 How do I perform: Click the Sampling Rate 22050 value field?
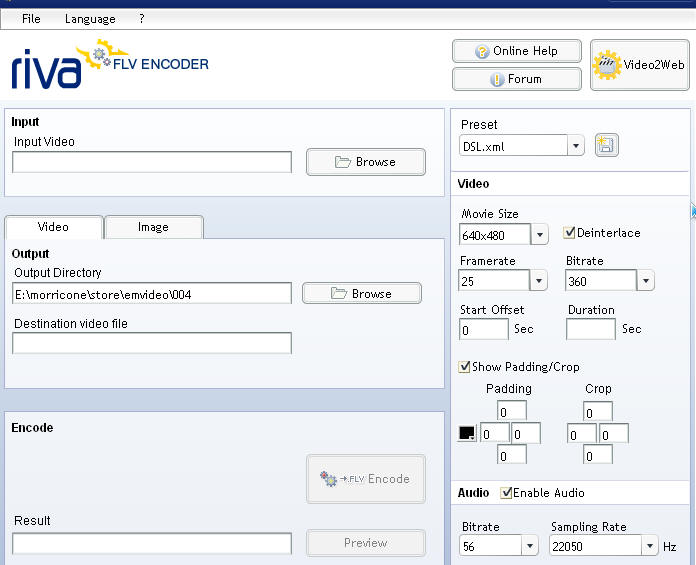coord(596,545)
